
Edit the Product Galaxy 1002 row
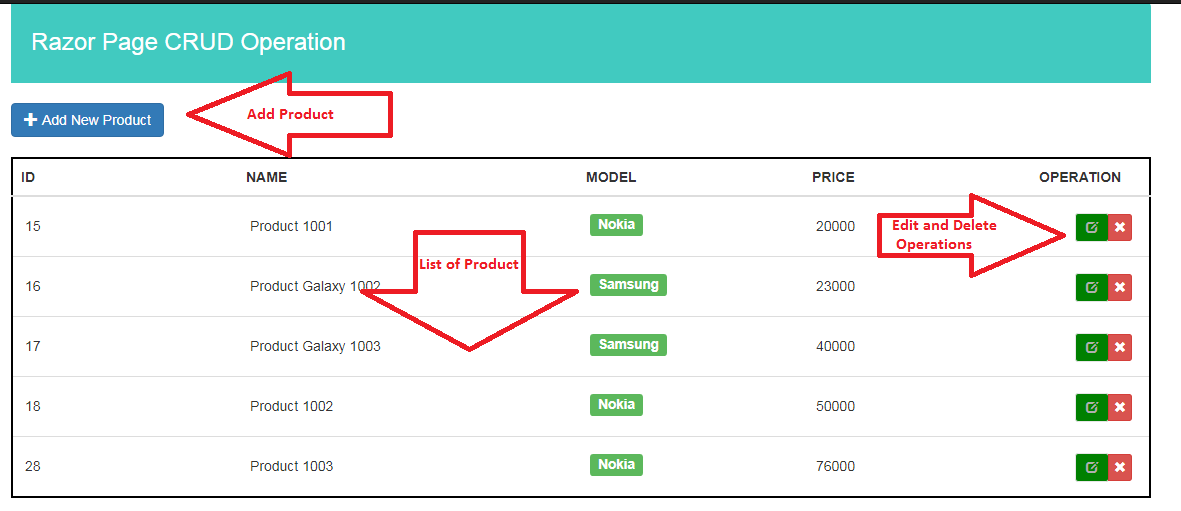coord(1091,287)
